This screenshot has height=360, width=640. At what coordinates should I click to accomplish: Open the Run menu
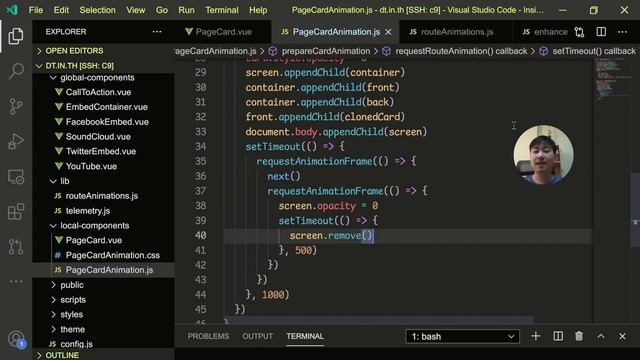(187, 10)
